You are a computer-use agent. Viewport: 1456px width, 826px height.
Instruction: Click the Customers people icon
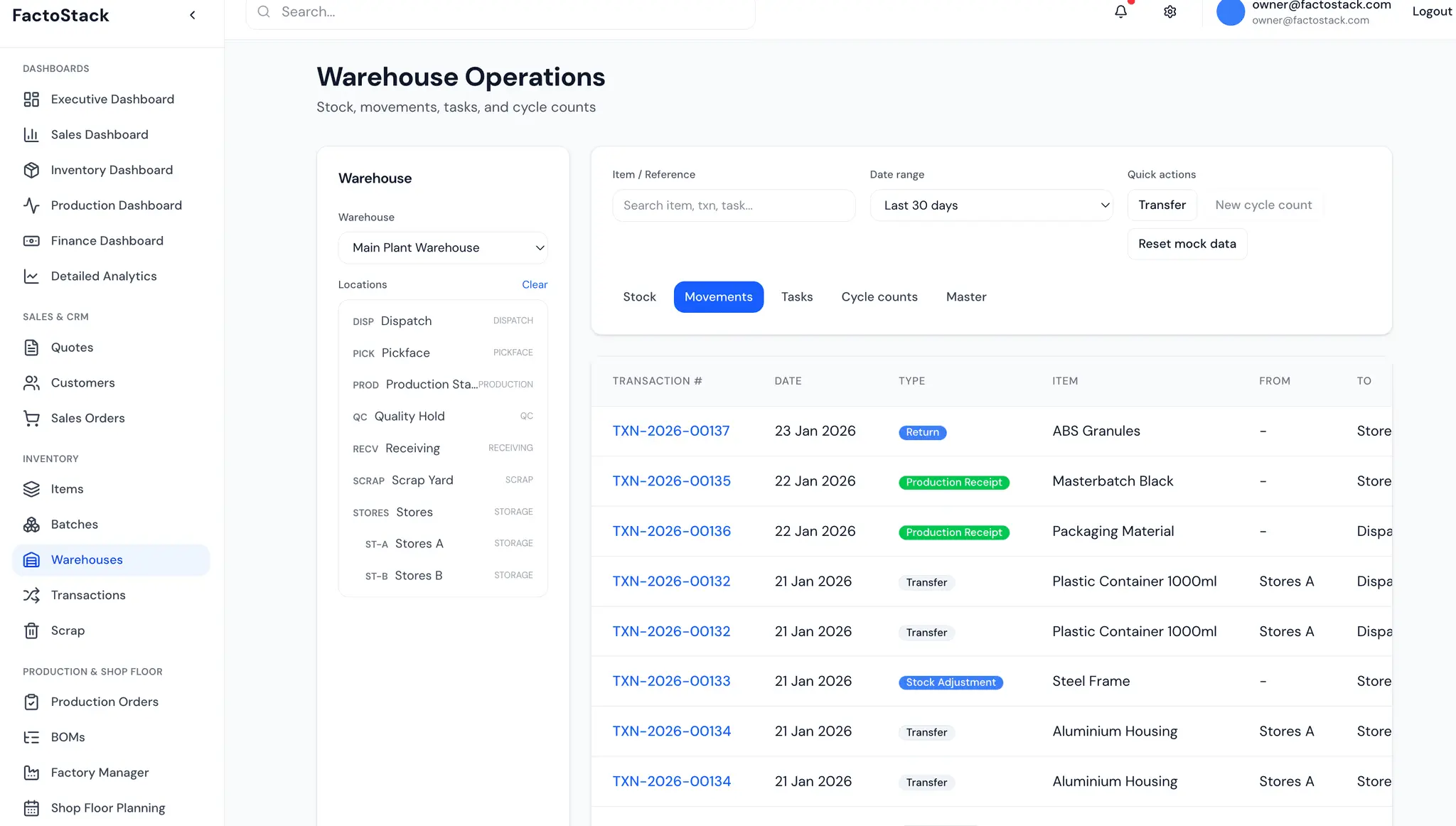click(x=31, y=383)
